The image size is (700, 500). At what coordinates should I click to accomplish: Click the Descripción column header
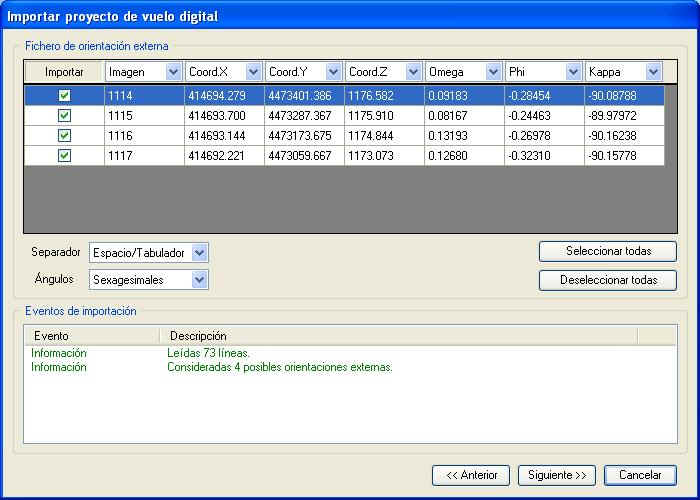pos(399,336)
